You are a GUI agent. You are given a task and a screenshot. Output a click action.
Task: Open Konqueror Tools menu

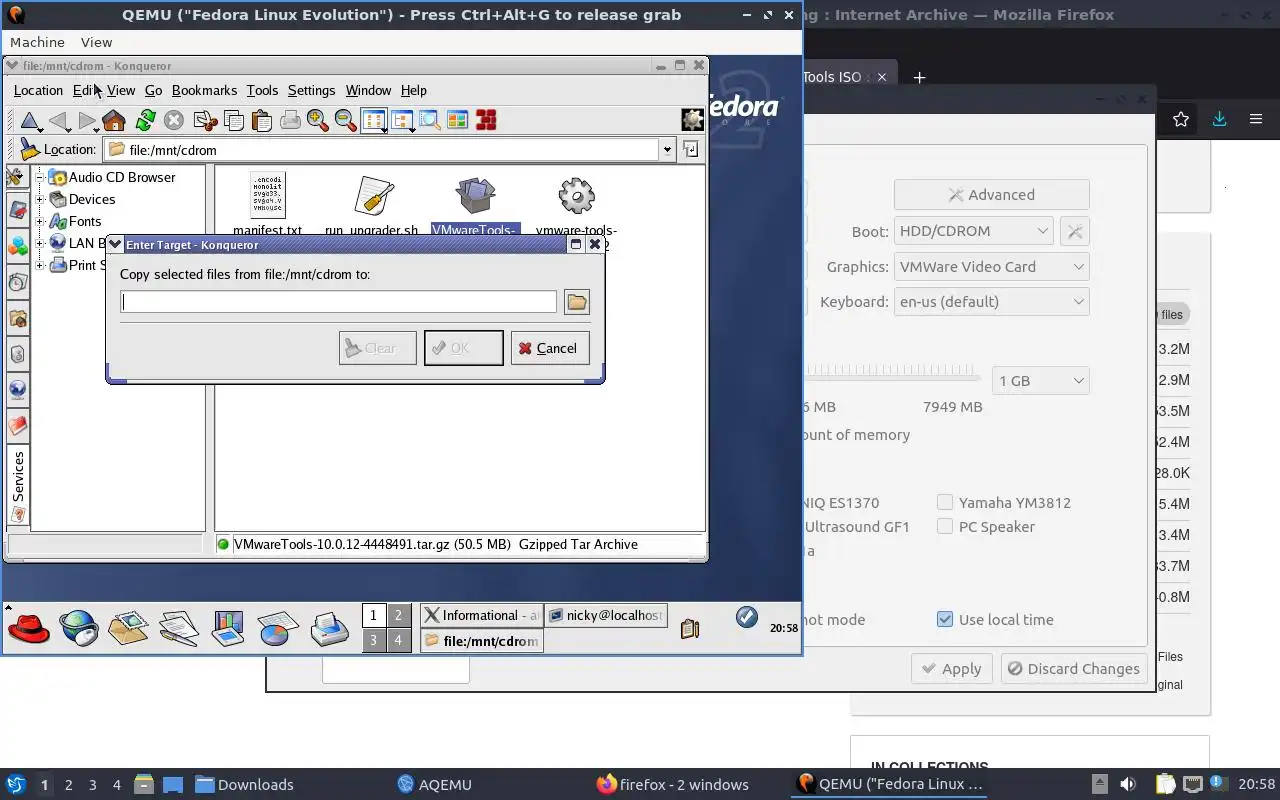262,90
